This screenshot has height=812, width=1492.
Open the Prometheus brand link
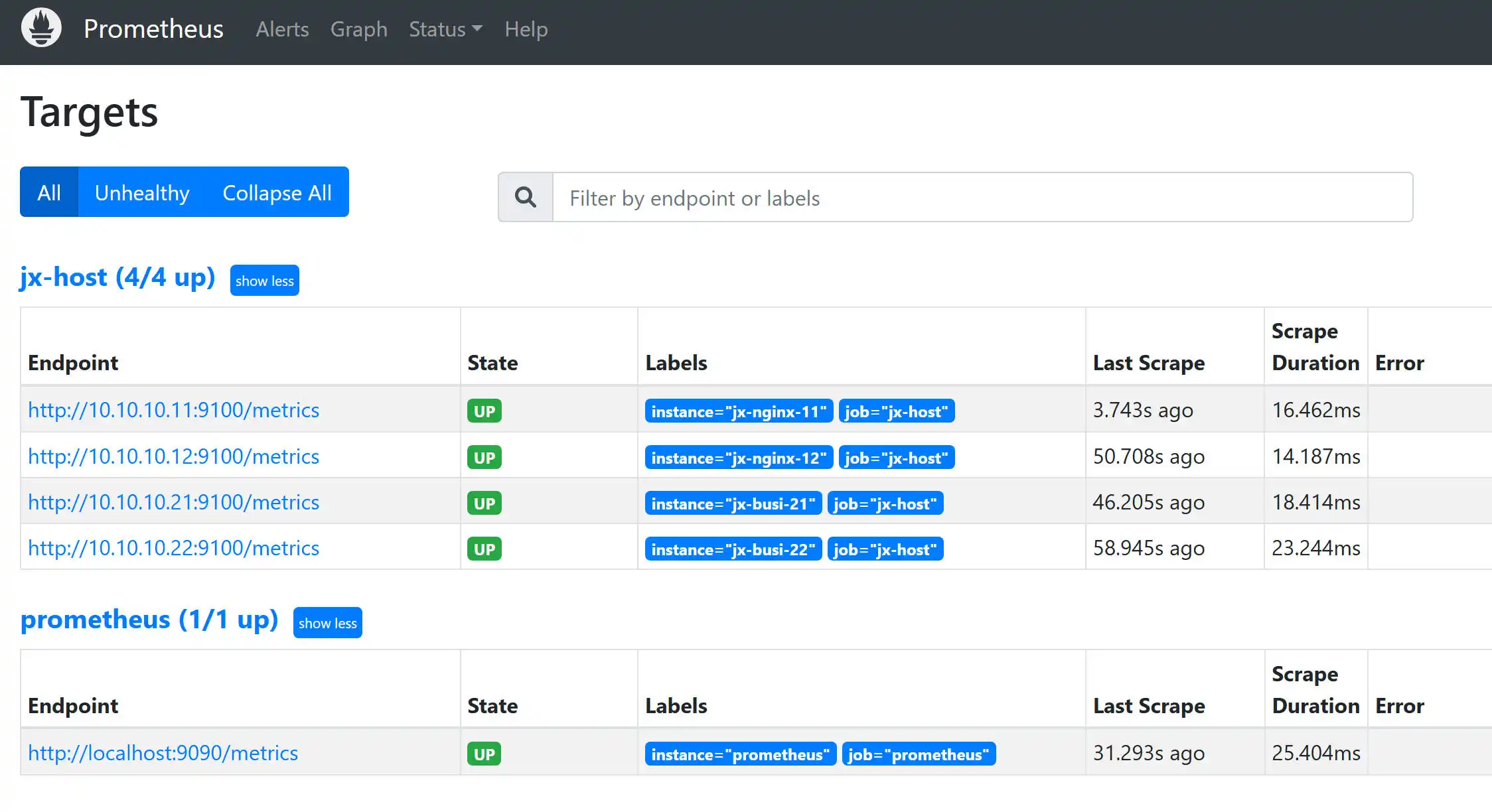[x=153, y=29]
